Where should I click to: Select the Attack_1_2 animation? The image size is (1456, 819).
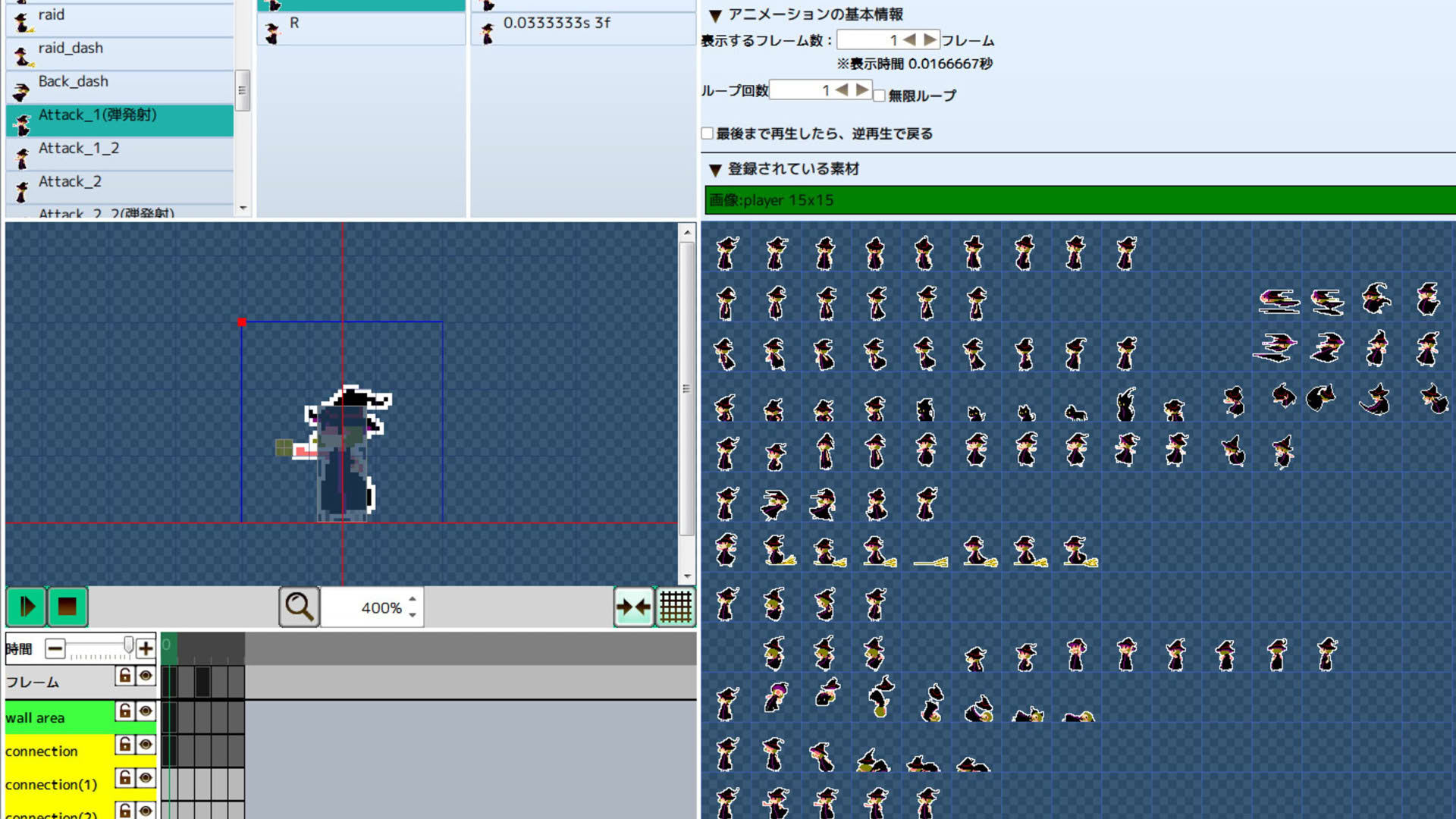click(120, 154)
